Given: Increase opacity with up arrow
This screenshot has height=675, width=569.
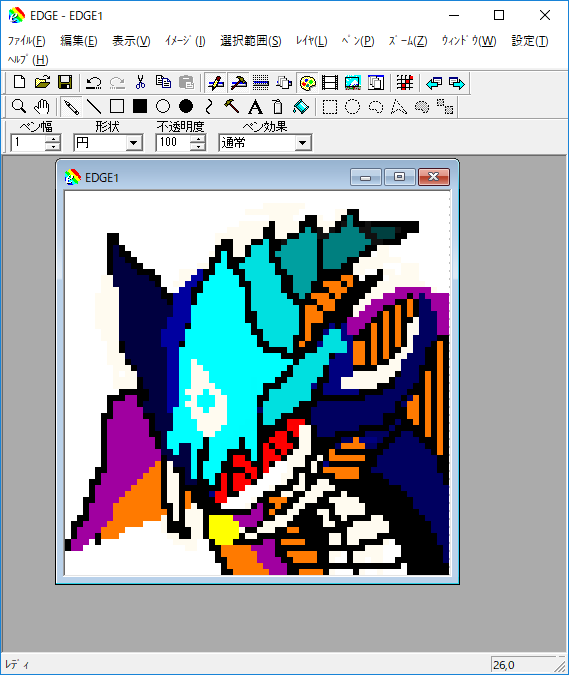Looking at the screenshot, I should 198,139.
